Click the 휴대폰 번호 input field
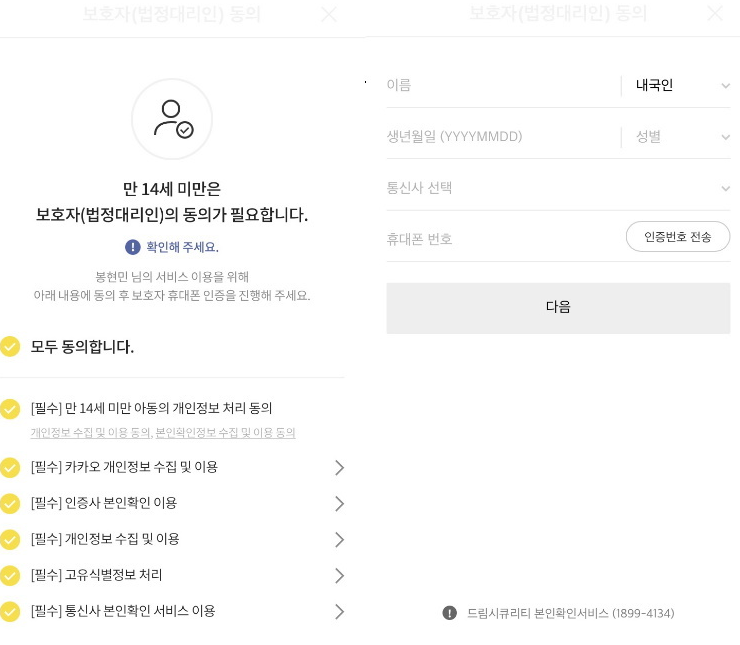 (x=504, y=239)
